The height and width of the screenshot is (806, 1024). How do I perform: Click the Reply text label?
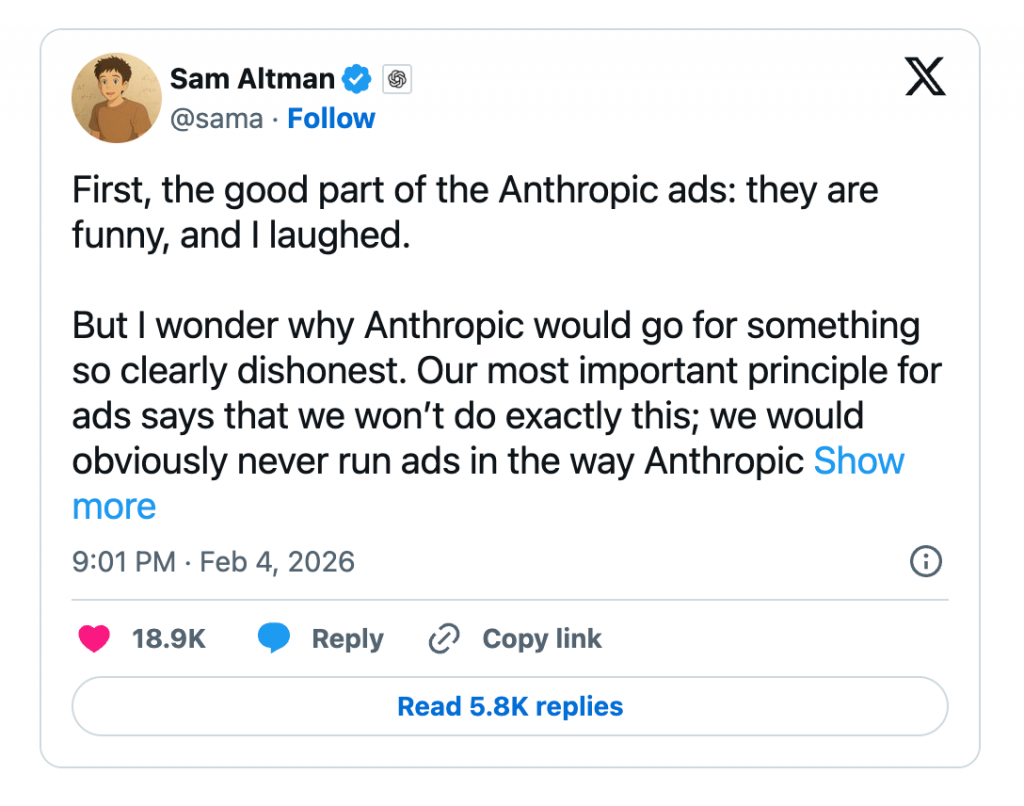(347, 639)
